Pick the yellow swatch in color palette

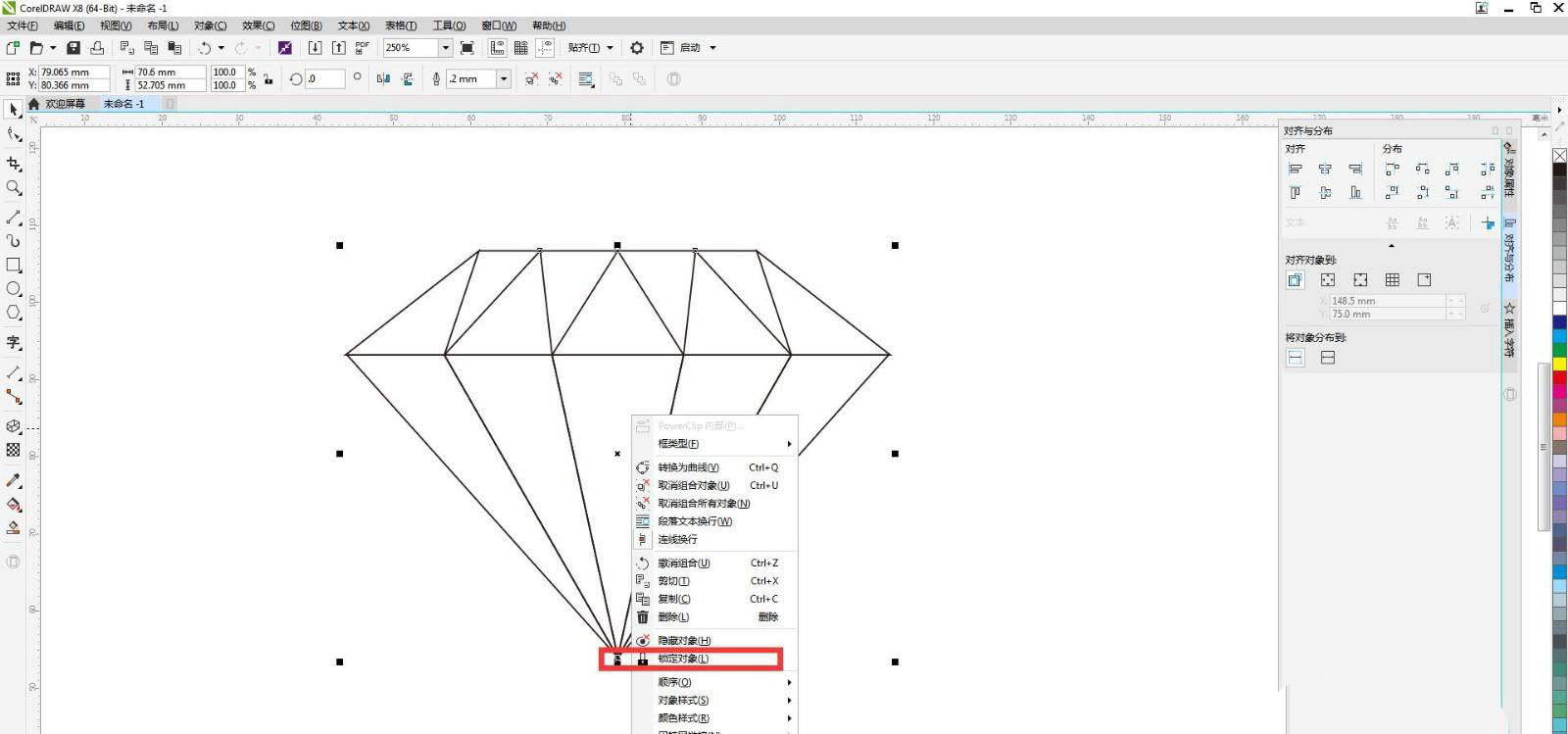point(1559,364)
